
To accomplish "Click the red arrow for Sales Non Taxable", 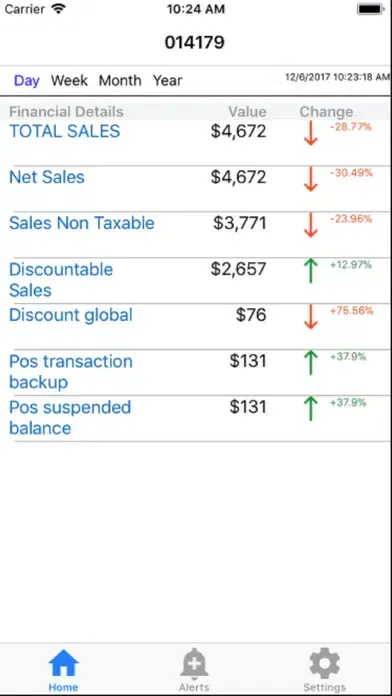I will pos(311,225).
